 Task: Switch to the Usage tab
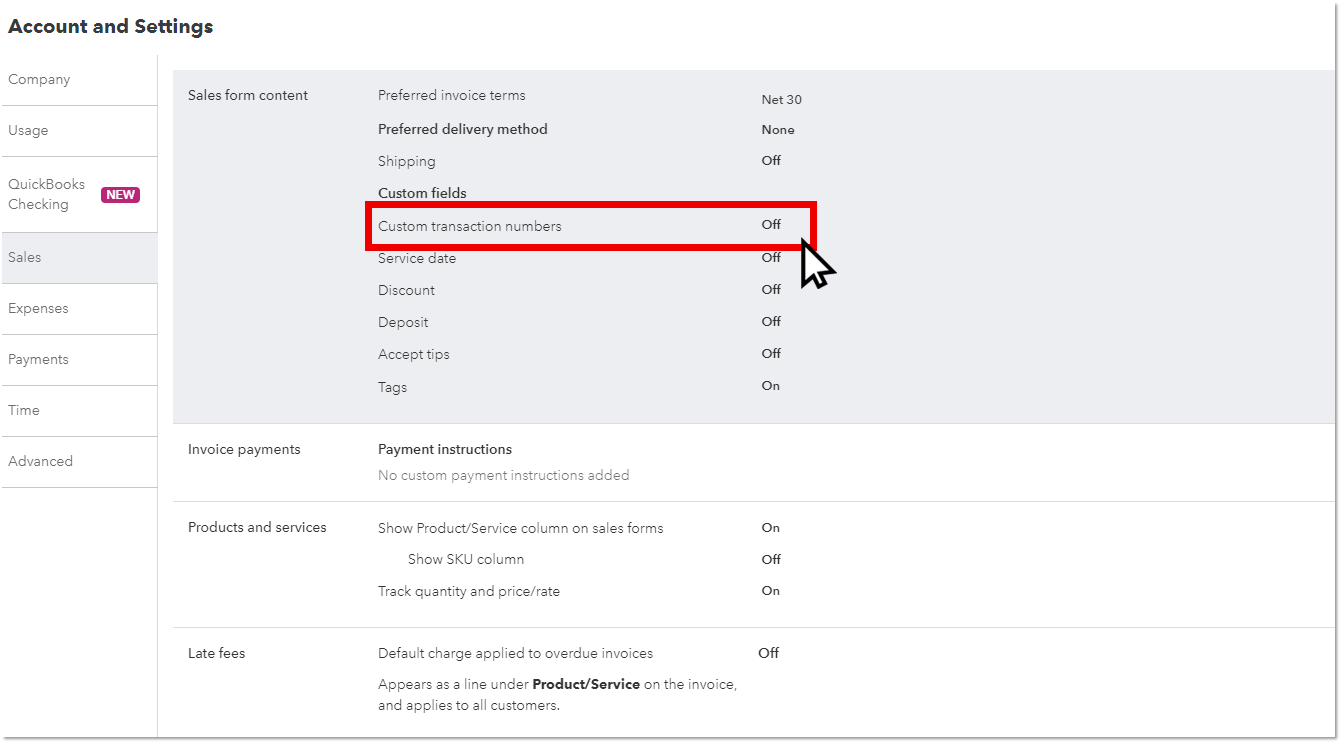(29, 131)
